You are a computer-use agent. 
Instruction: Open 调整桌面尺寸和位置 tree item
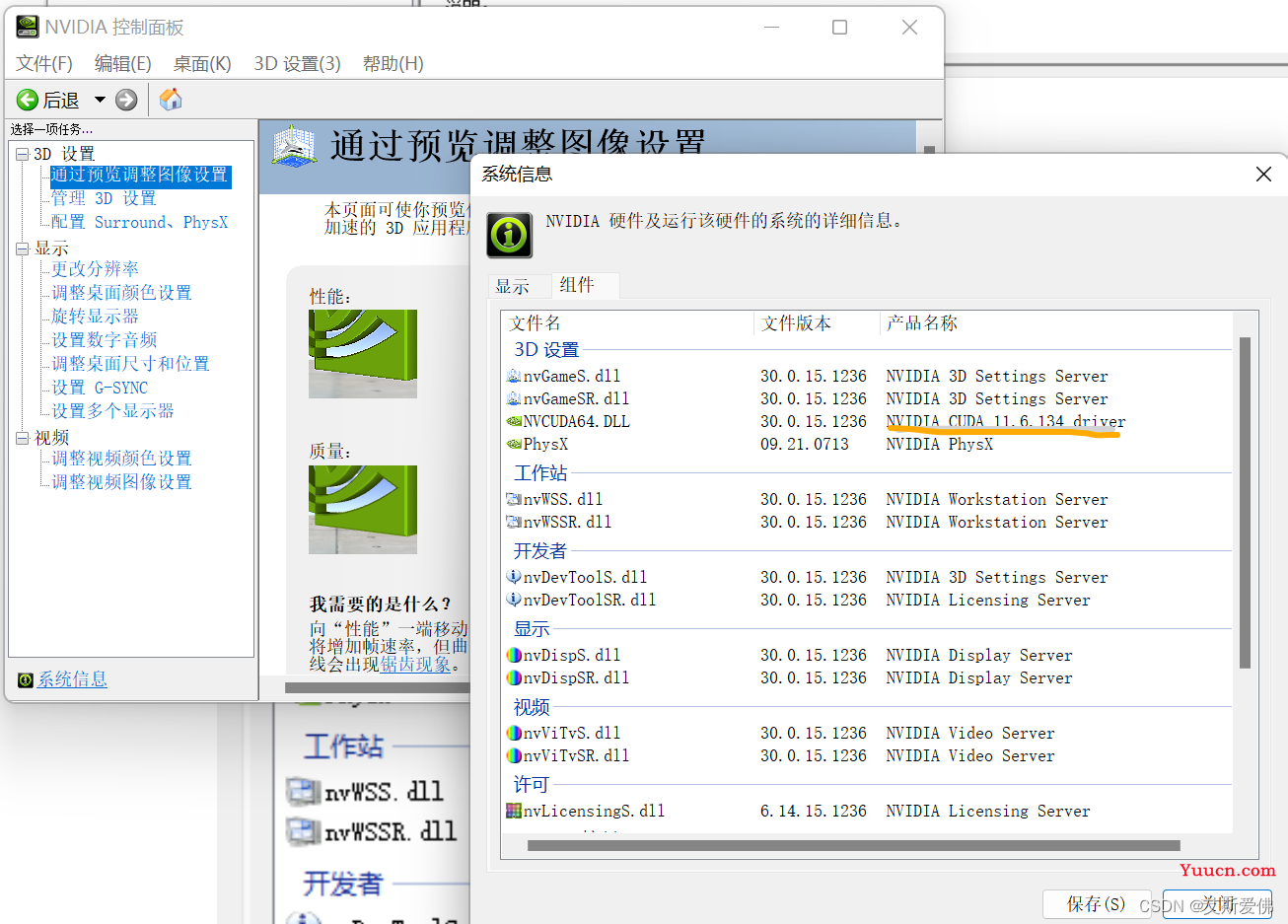click(x=130, y=364)
